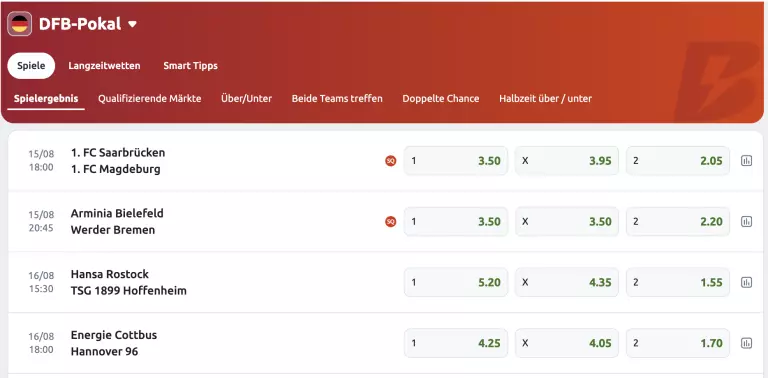Open statistics icon for Arminia Bielefeld match

click(746, 221)
